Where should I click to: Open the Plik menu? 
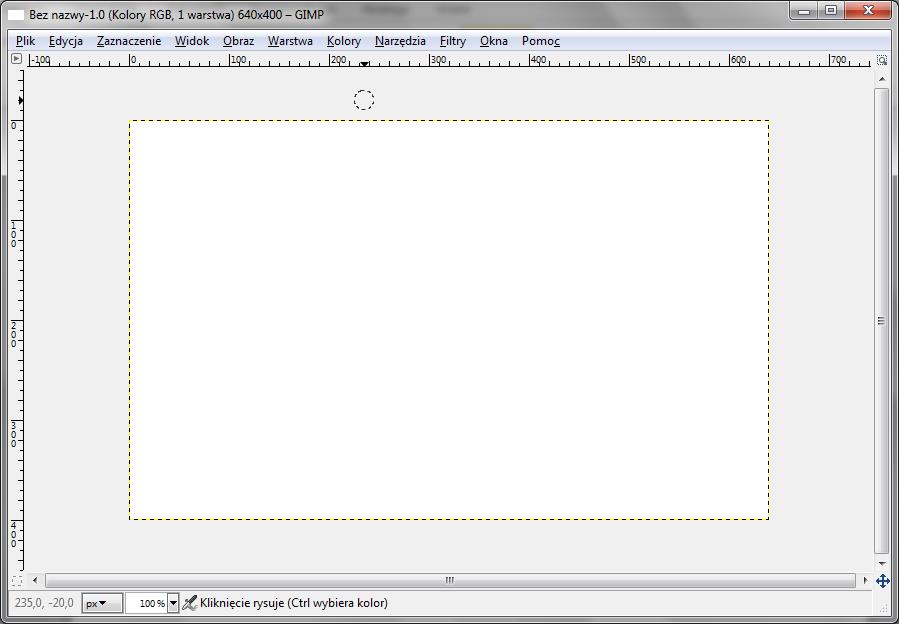point(25,41)
